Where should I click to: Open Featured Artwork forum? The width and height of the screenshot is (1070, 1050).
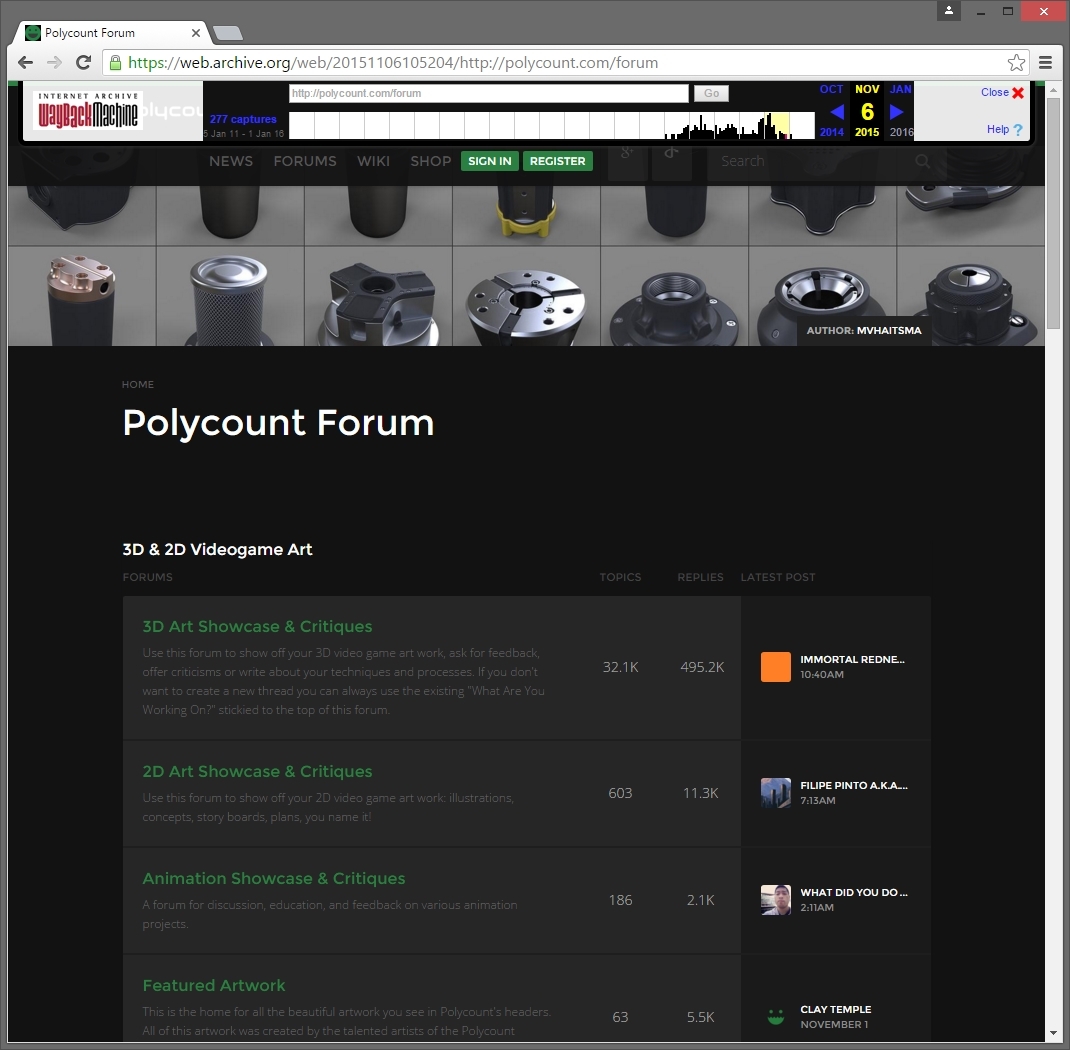[214, 986]
